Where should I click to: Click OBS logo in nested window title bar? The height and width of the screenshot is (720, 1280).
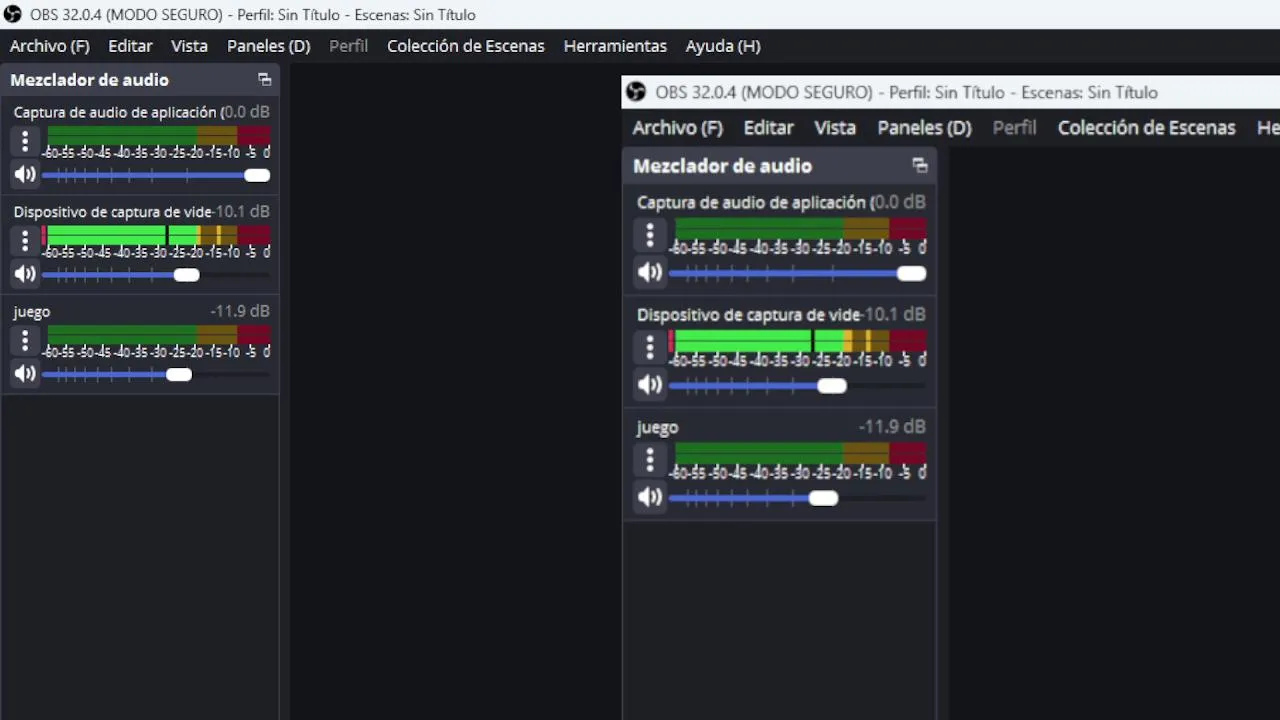(635, 92)
